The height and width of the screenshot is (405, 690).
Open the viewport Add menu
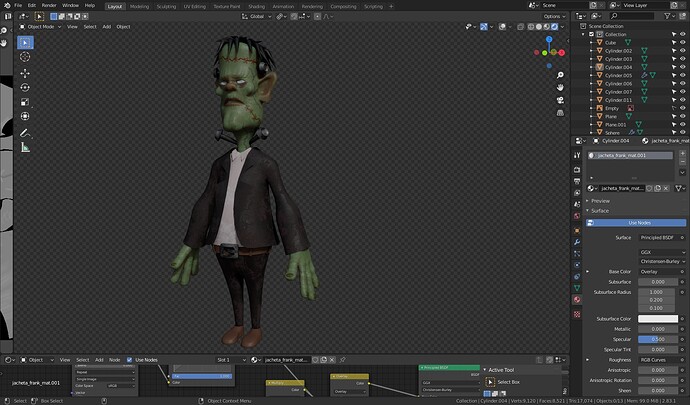[x=106, y=27]
